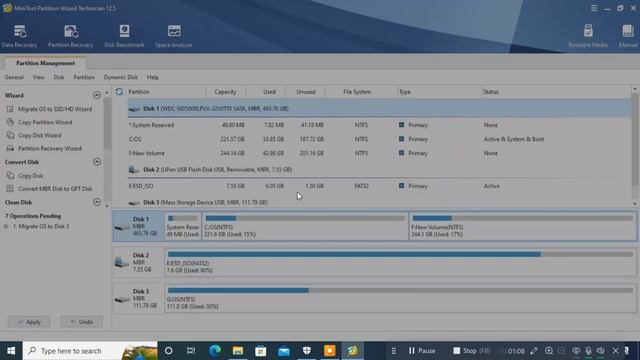
Task: Open the Help menu
Action: coord(153,77)
